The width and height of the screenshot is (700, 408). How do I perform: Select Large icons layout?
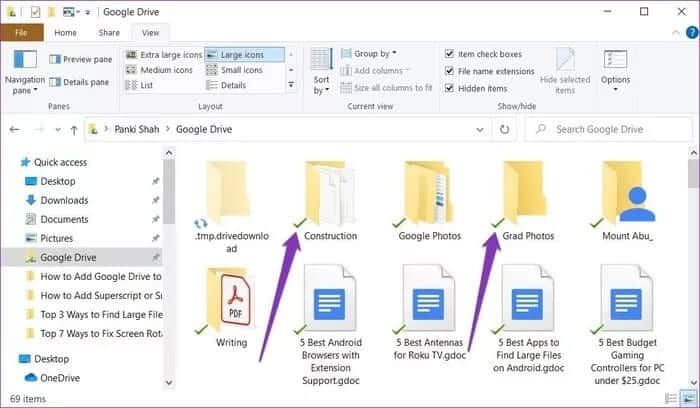pyautogui.click(x=244, y=55)
